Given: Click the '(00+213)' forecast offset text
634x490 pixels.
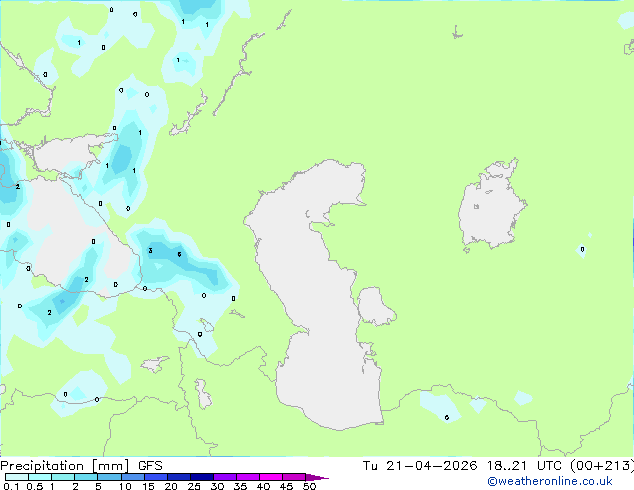Looking at the screenshot, I should [602, 466].
